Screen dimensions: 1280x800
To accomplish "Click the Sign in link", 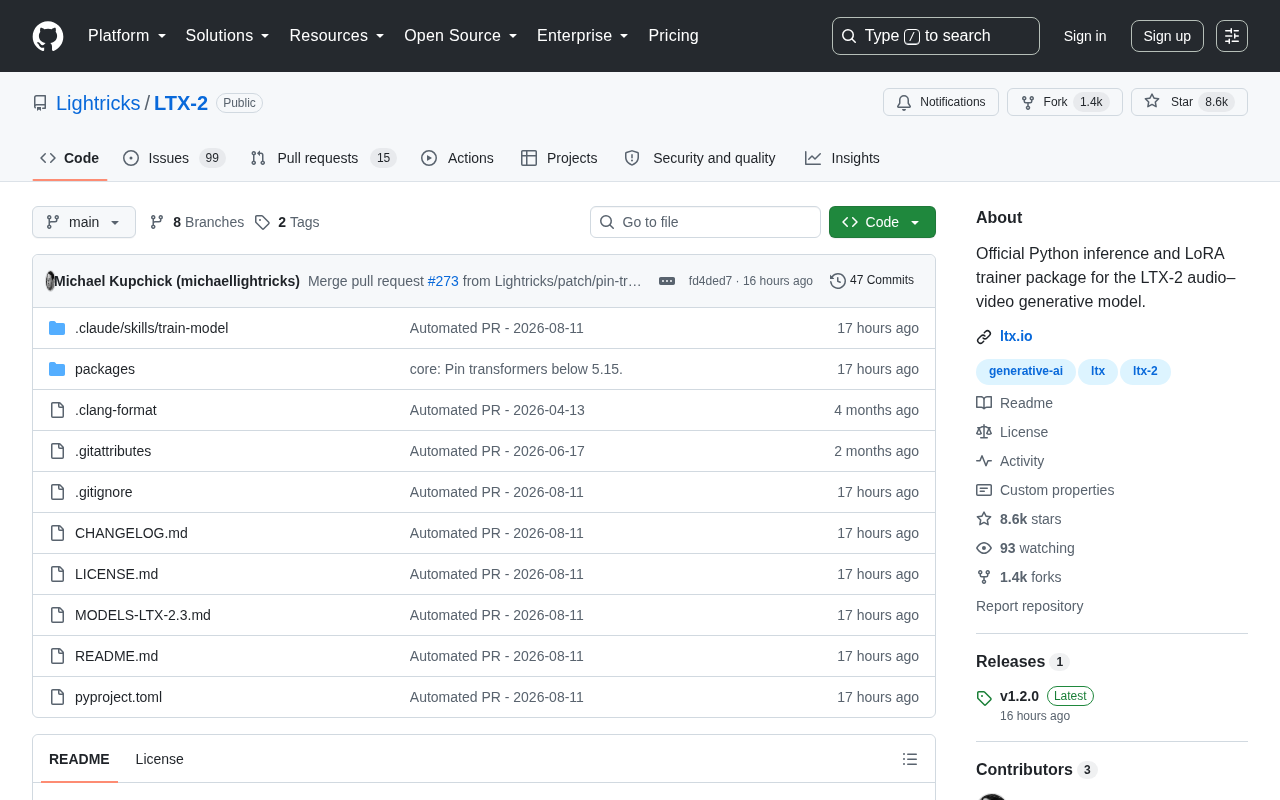I will 1085,36.
